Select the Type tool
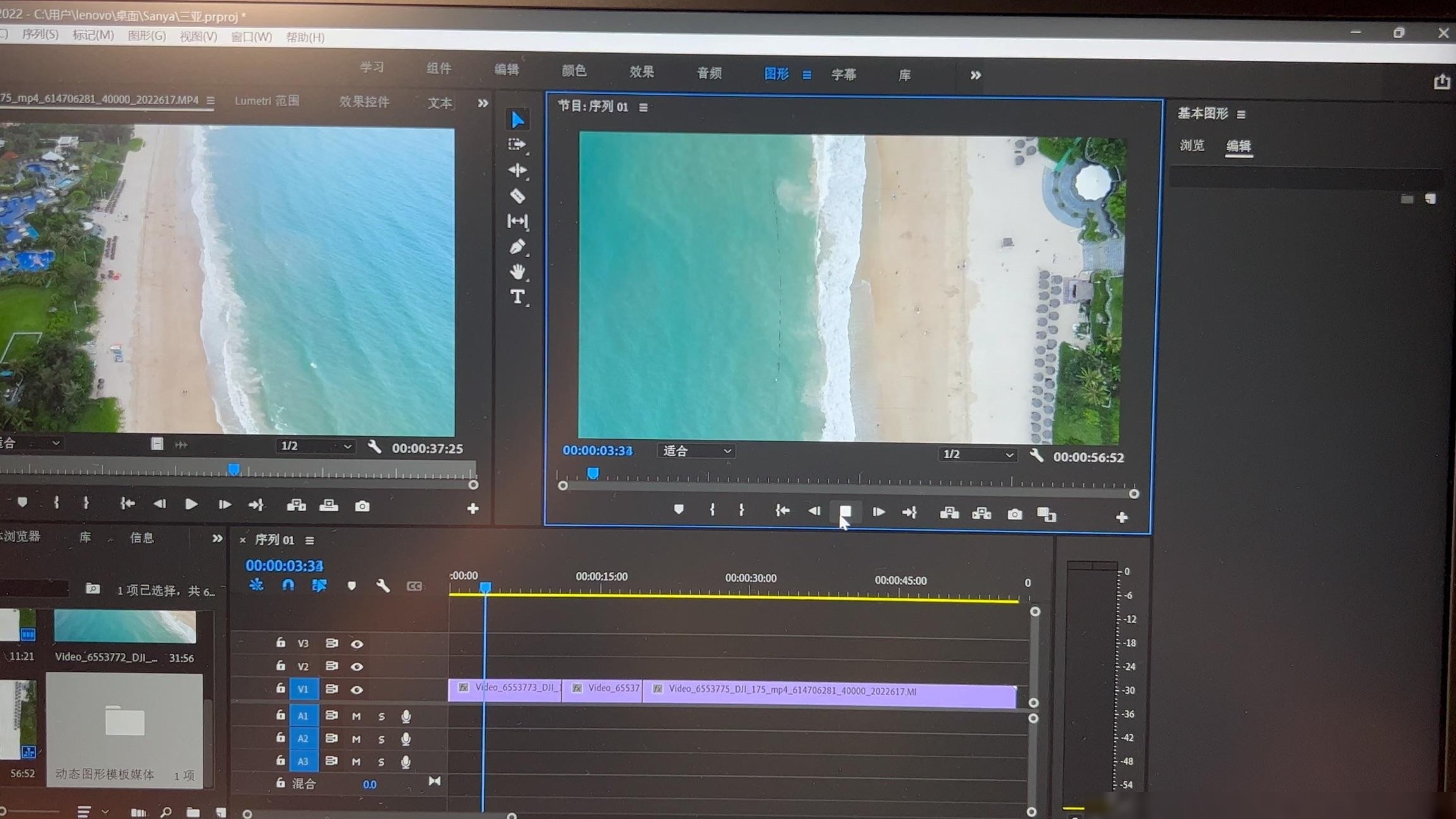Image resolution: width=1456 pixels, height=819 pixels. [518, 297]
